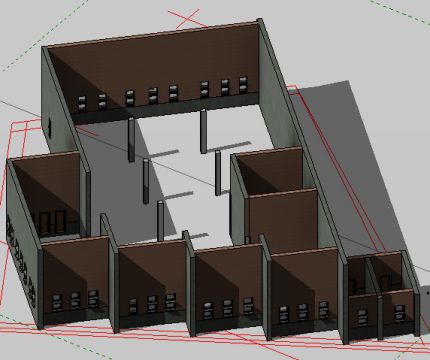Viewport: 430px width, 360px height.
Task: Select the small dark window on the left outer wall
Action: 50,129
